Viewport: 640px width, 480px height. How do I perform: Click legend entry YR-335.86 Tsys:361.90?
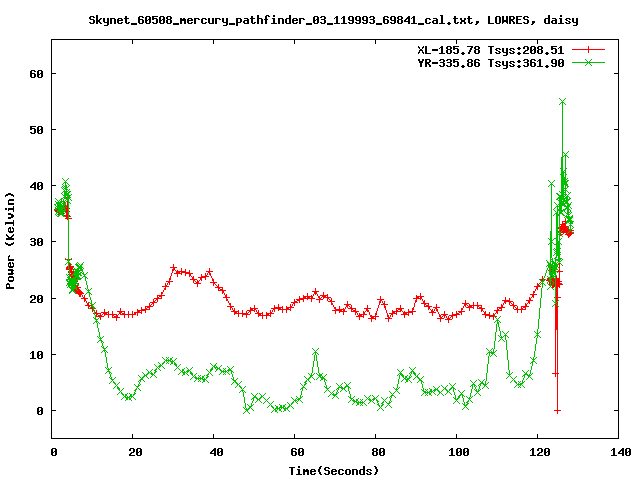pos(491,63)
